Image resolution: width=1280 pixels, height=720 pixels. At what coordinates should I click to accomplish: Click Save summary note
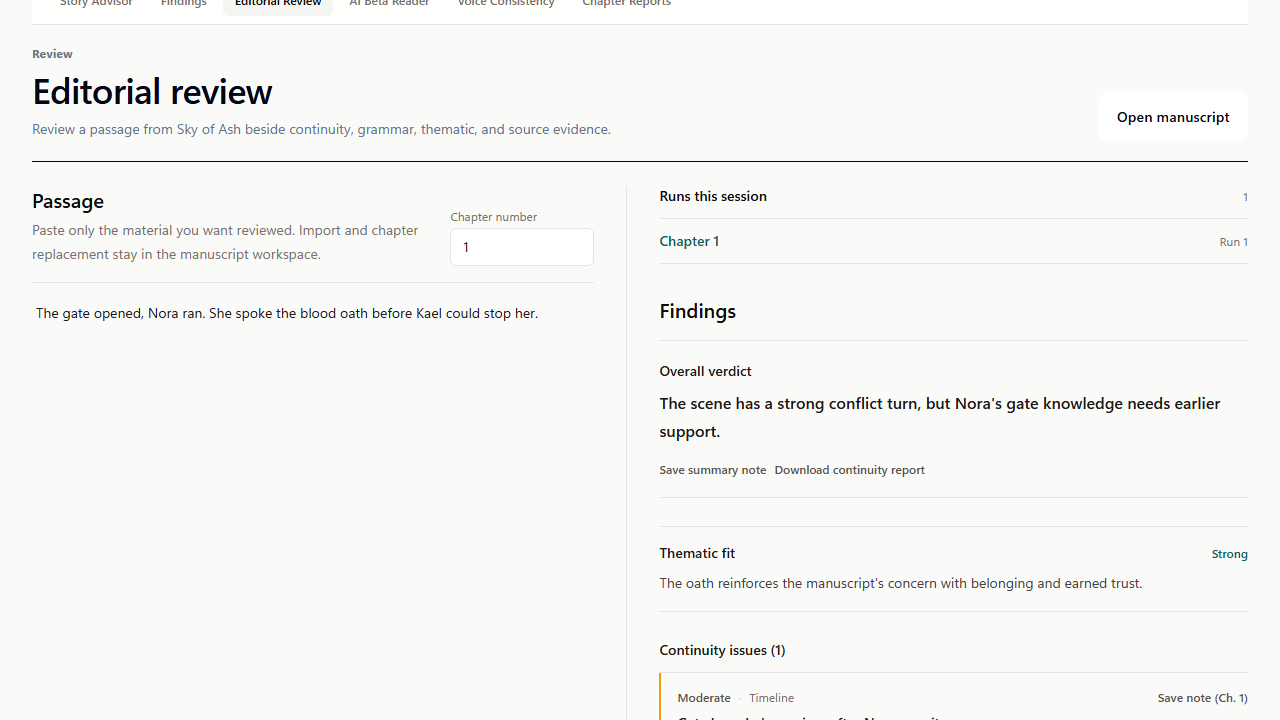click(x=713, y=470)
